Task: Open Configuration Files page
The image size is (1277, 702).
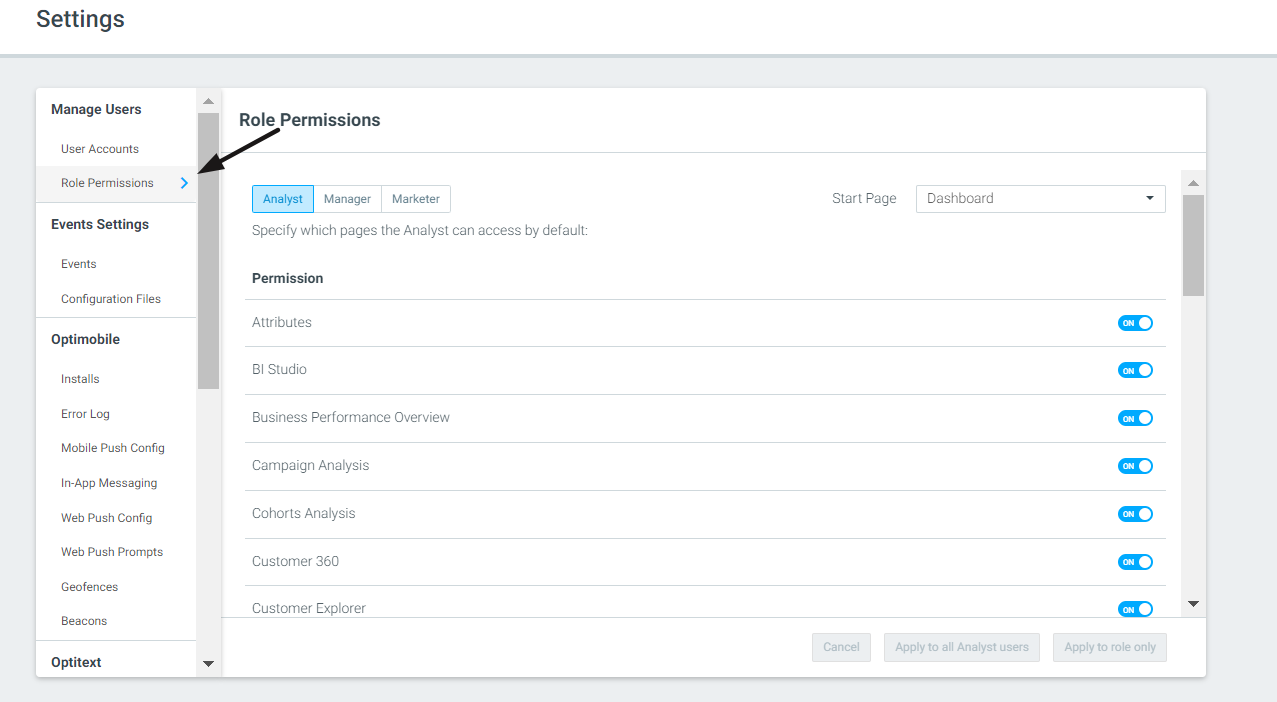Action: 111,299
